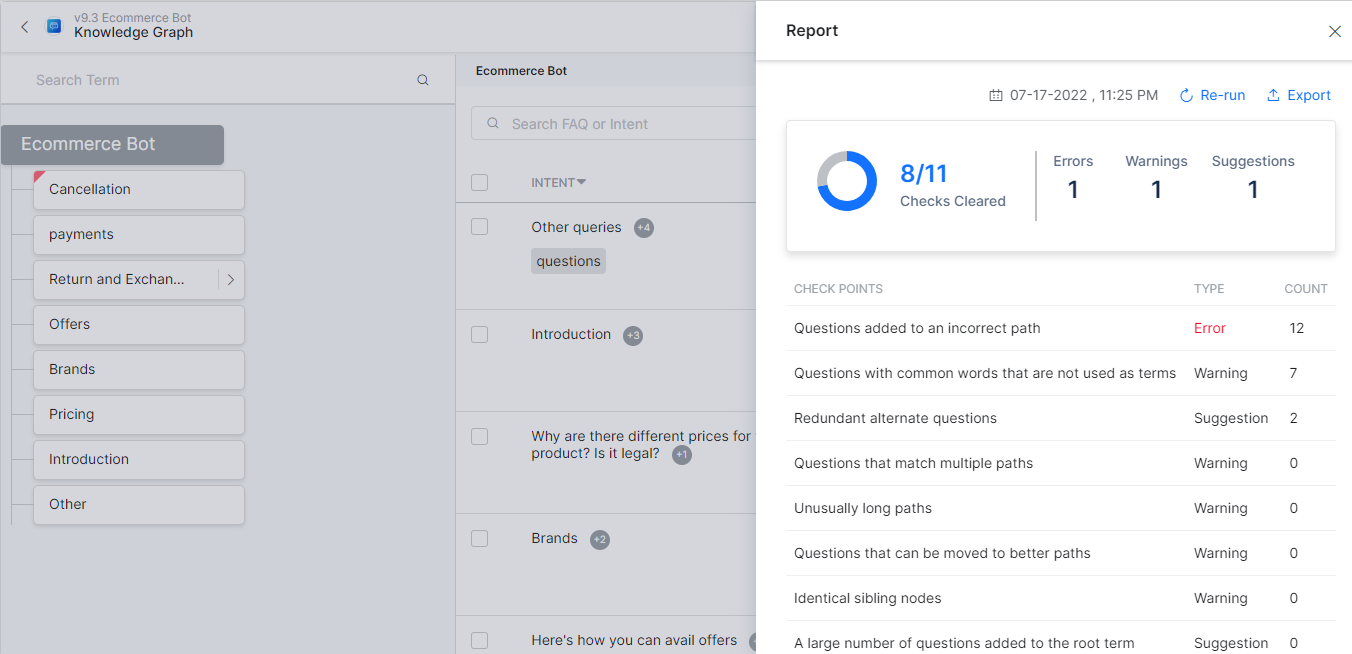This screenshot has height=654, width=1352.
Task: Close the Report panel
Action: [x=1334, y=31]
